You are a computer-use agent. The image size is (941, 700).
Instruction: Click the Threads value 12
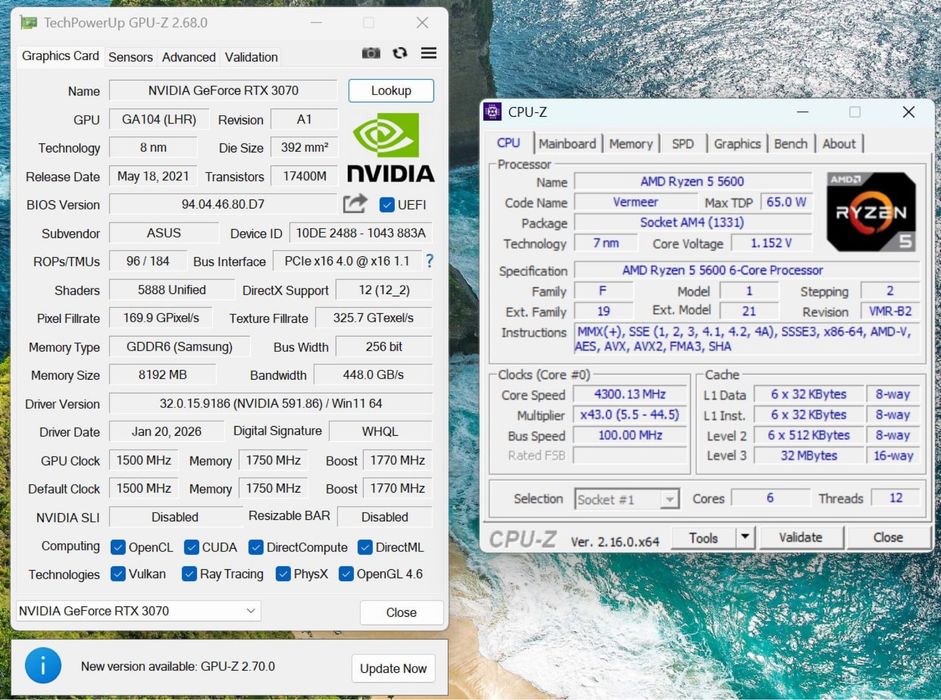coord(896,498)
